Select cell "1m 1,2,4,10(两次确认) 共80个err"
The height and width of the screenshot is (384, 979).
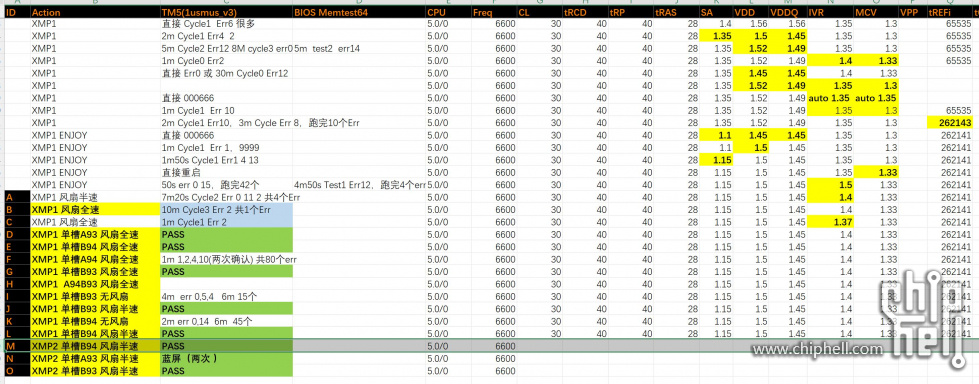click(x=226, y=259)
